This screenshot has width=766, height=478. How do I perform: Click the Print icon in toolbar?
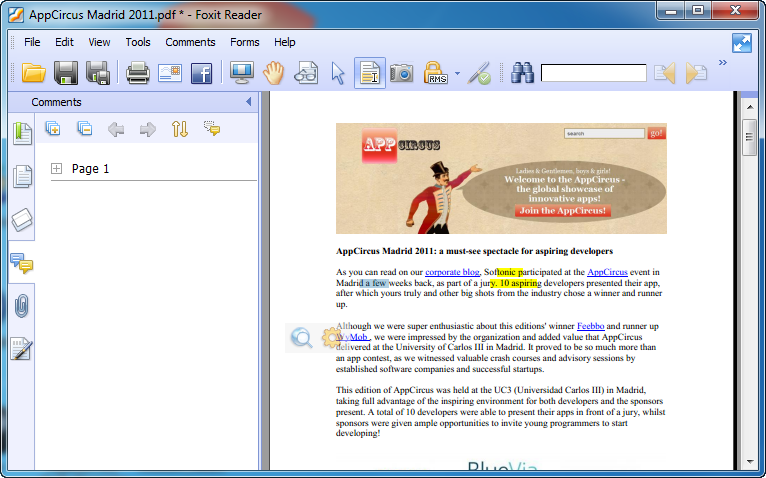(137, 73)
